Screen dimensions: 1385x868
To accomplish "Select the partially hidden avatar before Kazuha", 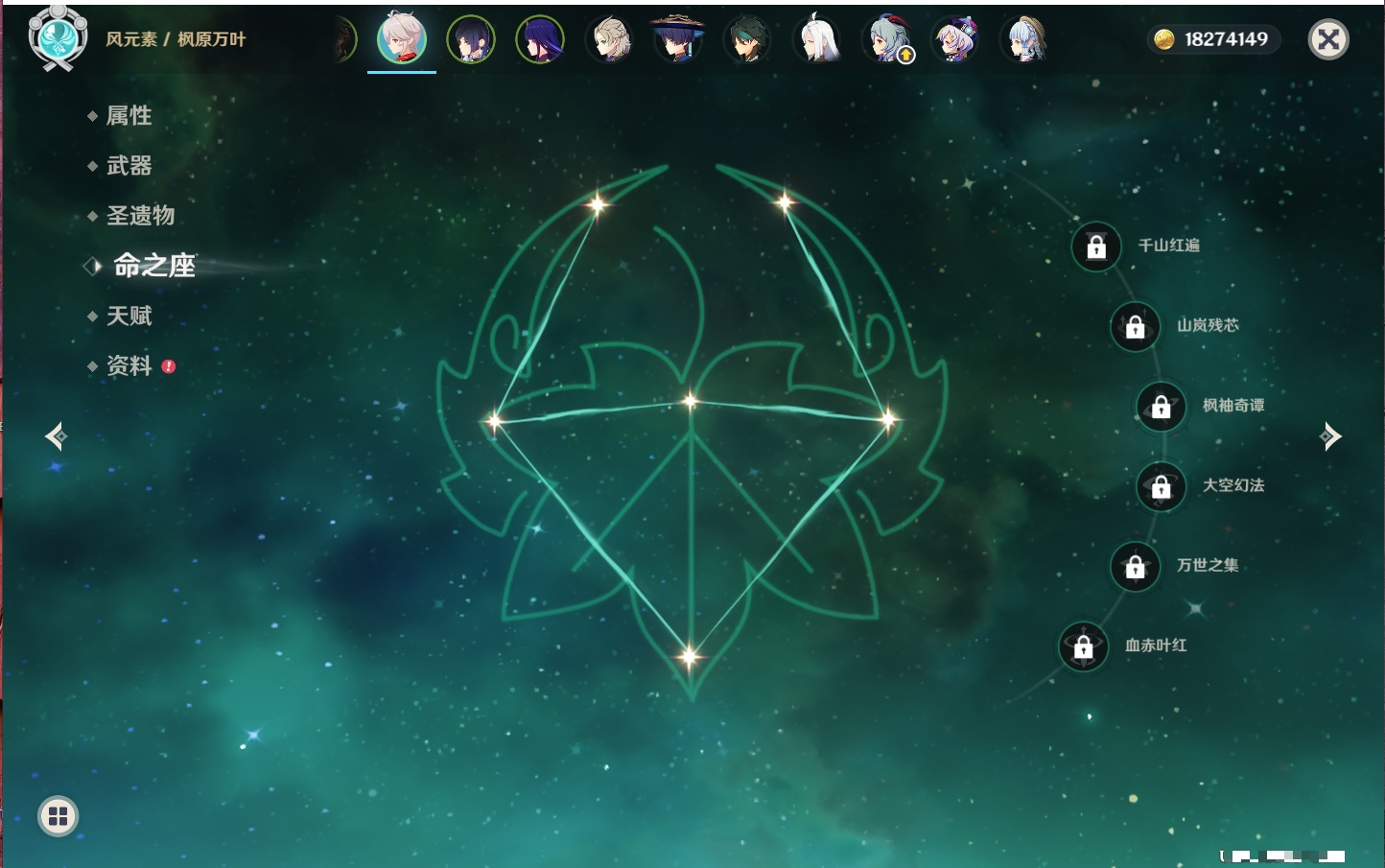I will point(345,40).
